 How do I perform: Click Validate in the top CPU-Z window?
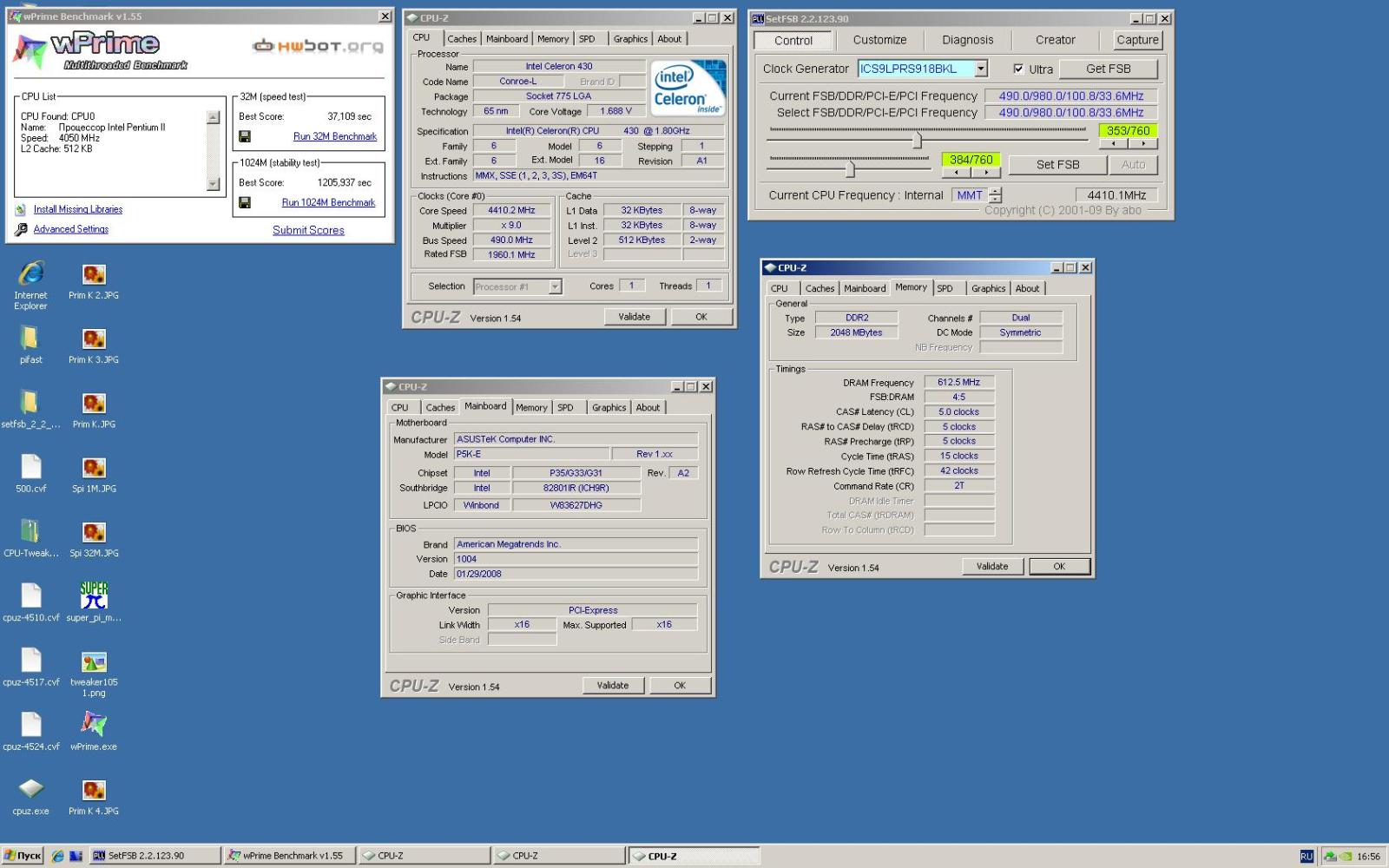[635, 317]
